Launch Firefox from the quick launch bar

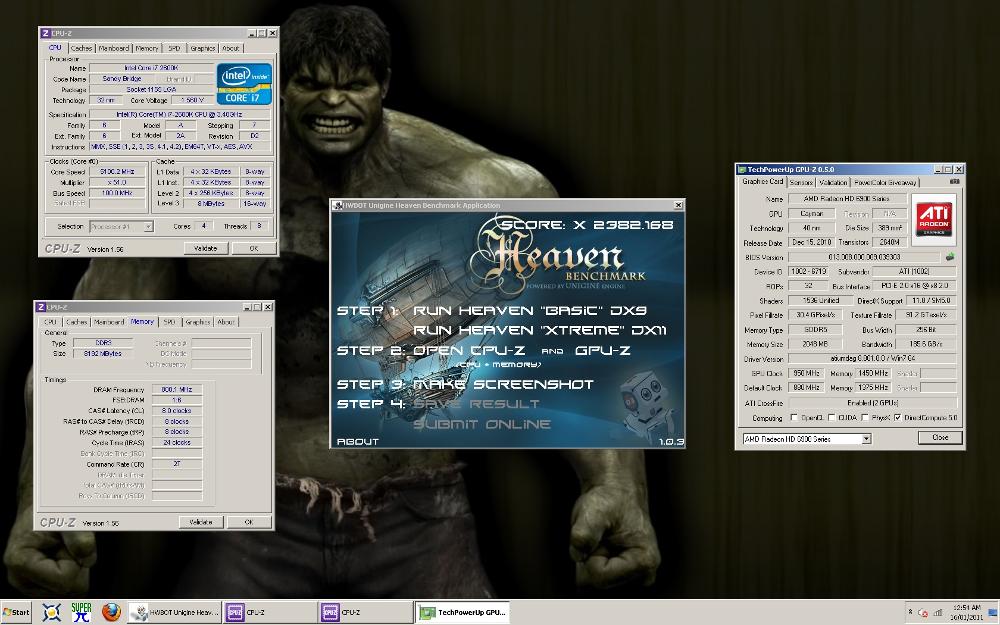(x=111, y=612)
